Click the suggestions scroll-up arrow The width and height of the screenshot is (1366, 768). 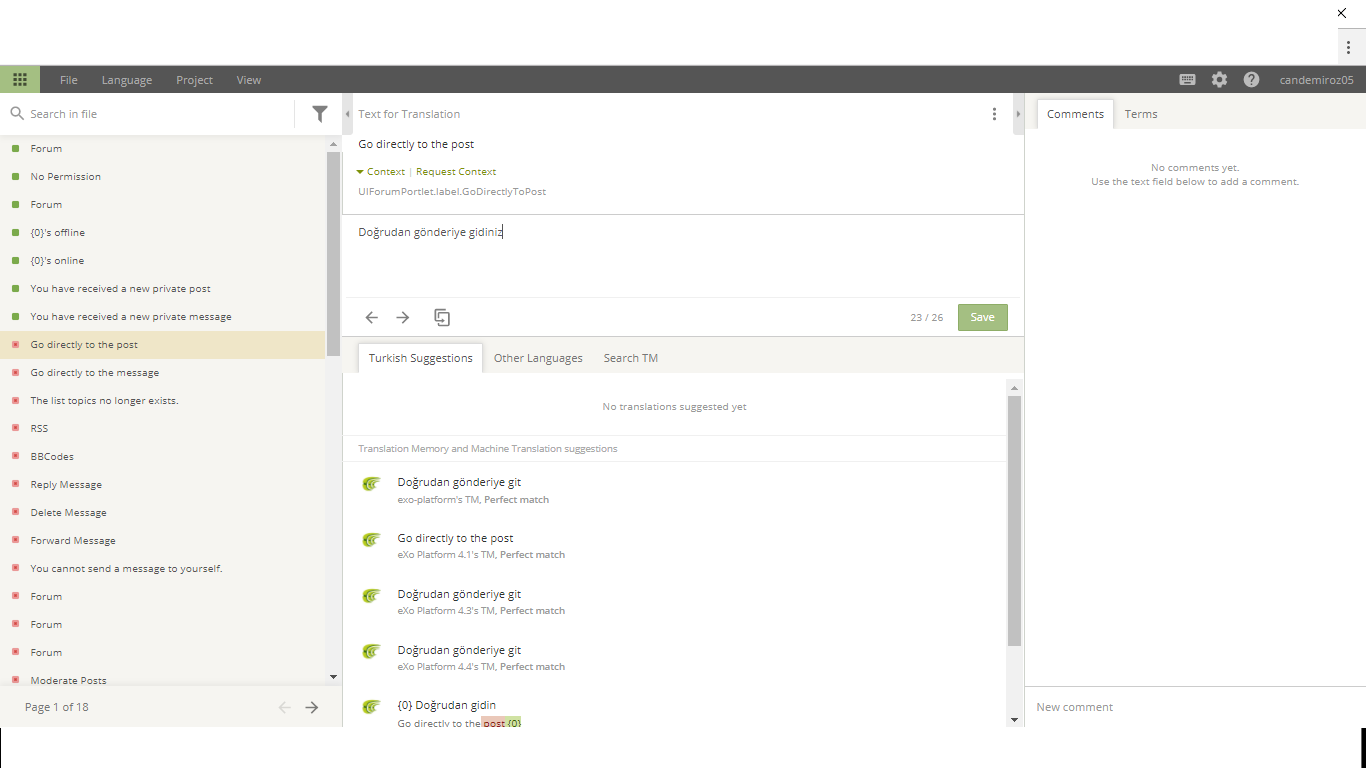[1014, 388]
